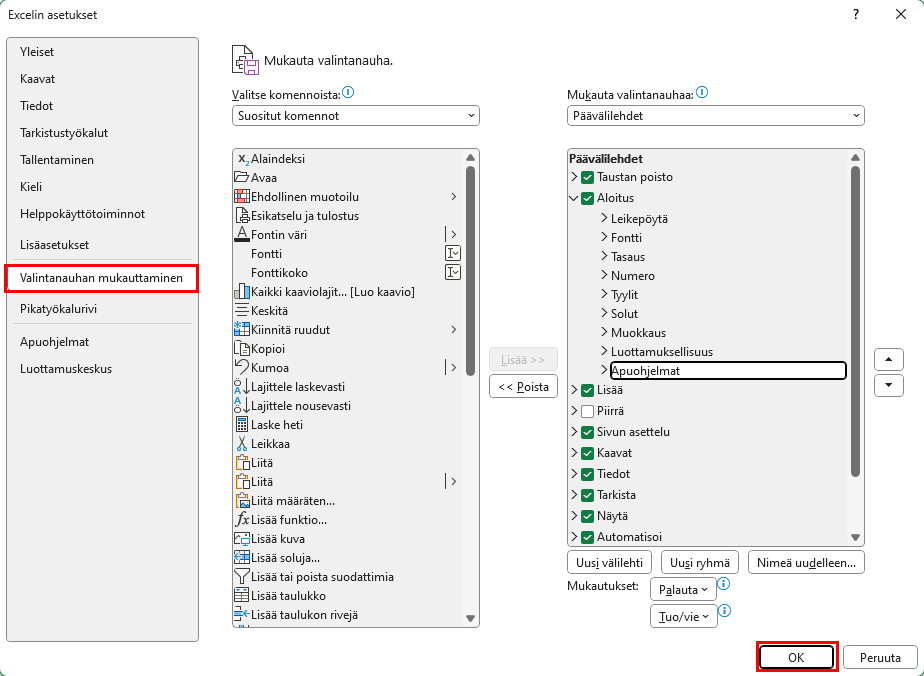Screen dimensions: 924x676
Task: Click the Nimeä uudelleen button
Action: (x=806, y=562)
